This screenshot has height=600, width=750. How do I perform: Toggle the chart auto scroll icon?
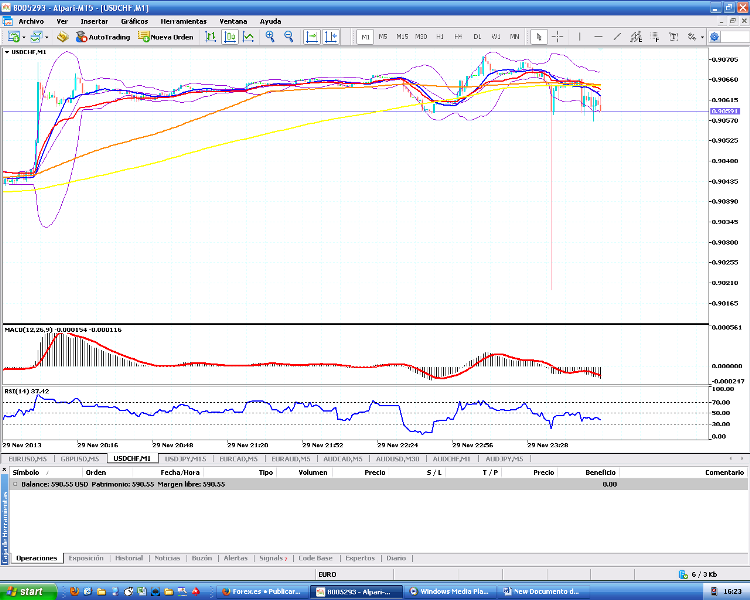312,37
